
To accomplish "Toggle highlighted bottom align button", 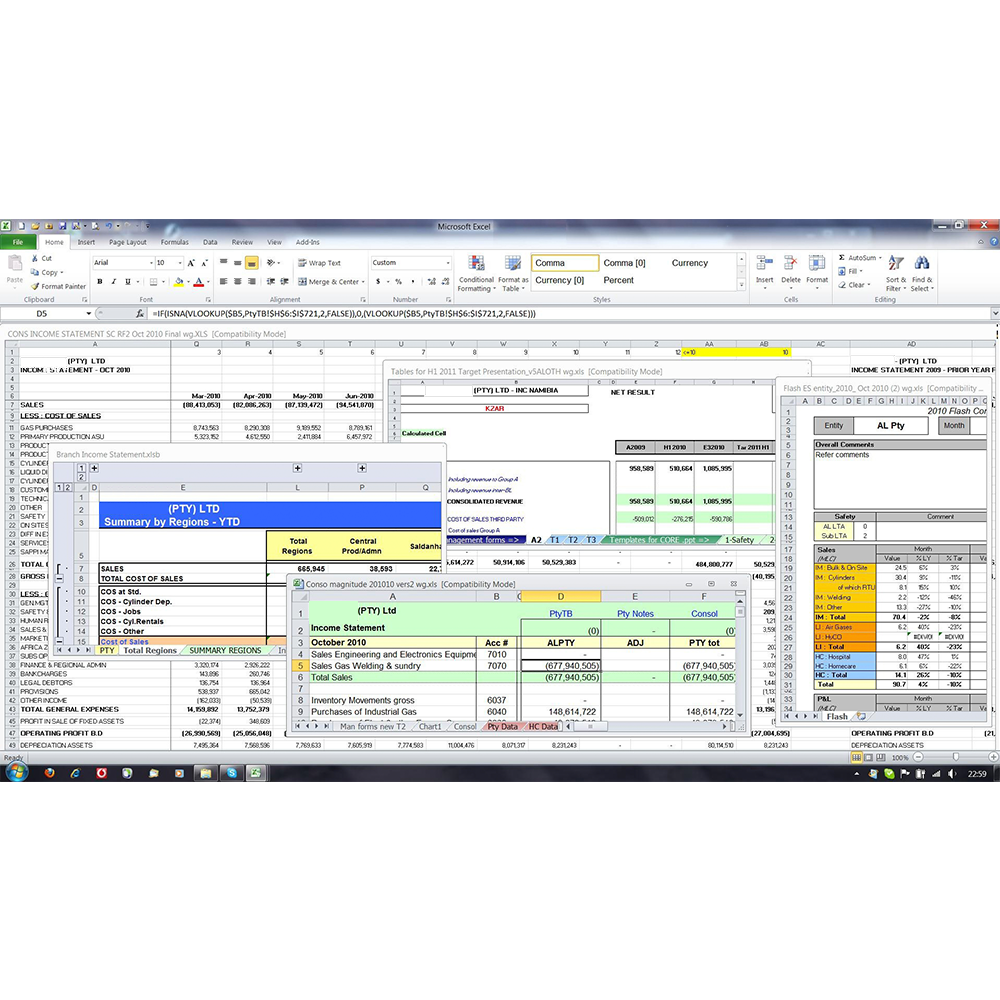I will [251, 263].
